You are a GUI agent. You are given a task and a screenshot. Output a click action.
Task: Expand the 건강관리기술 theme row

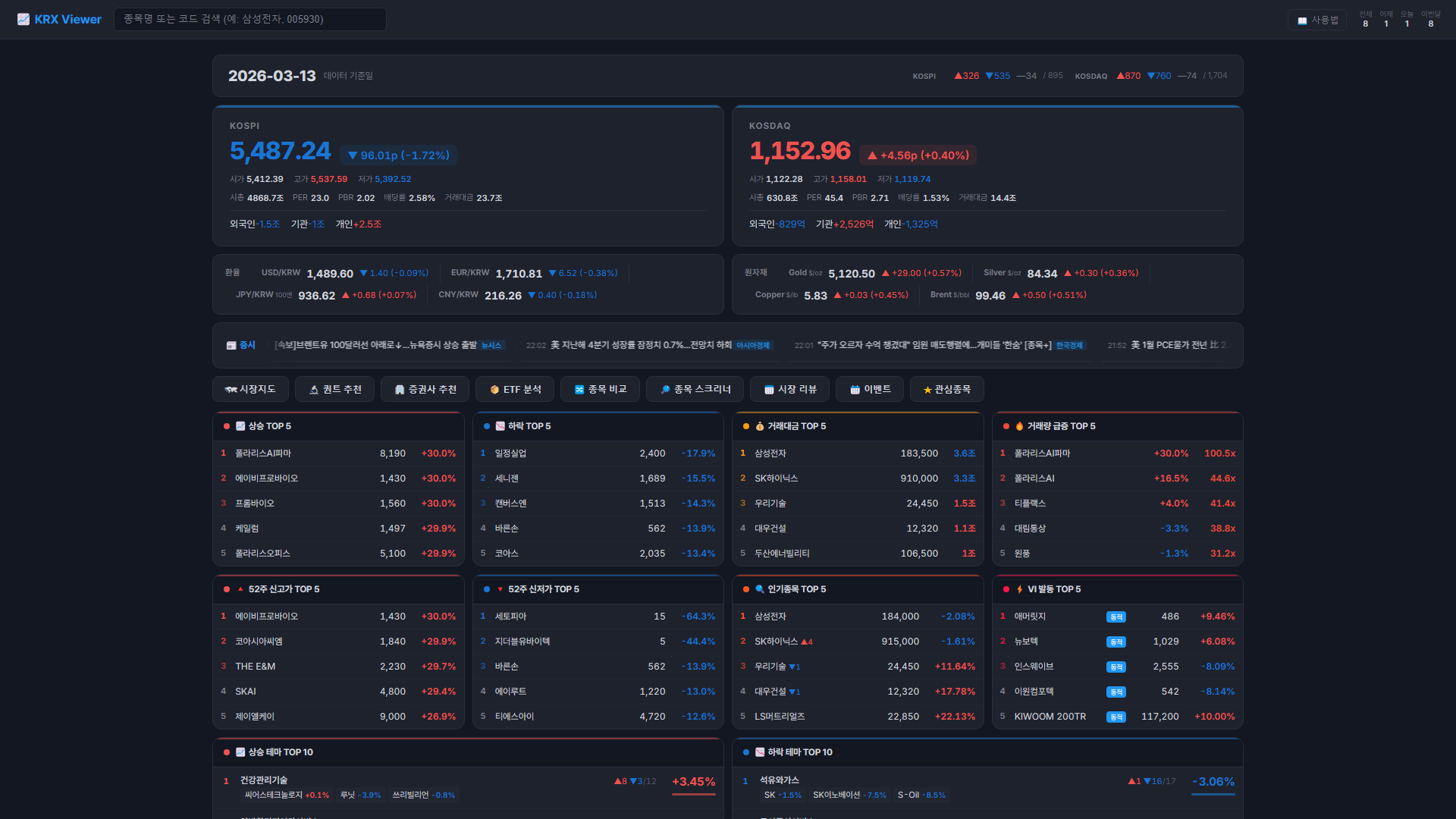(x=264, y=780)
